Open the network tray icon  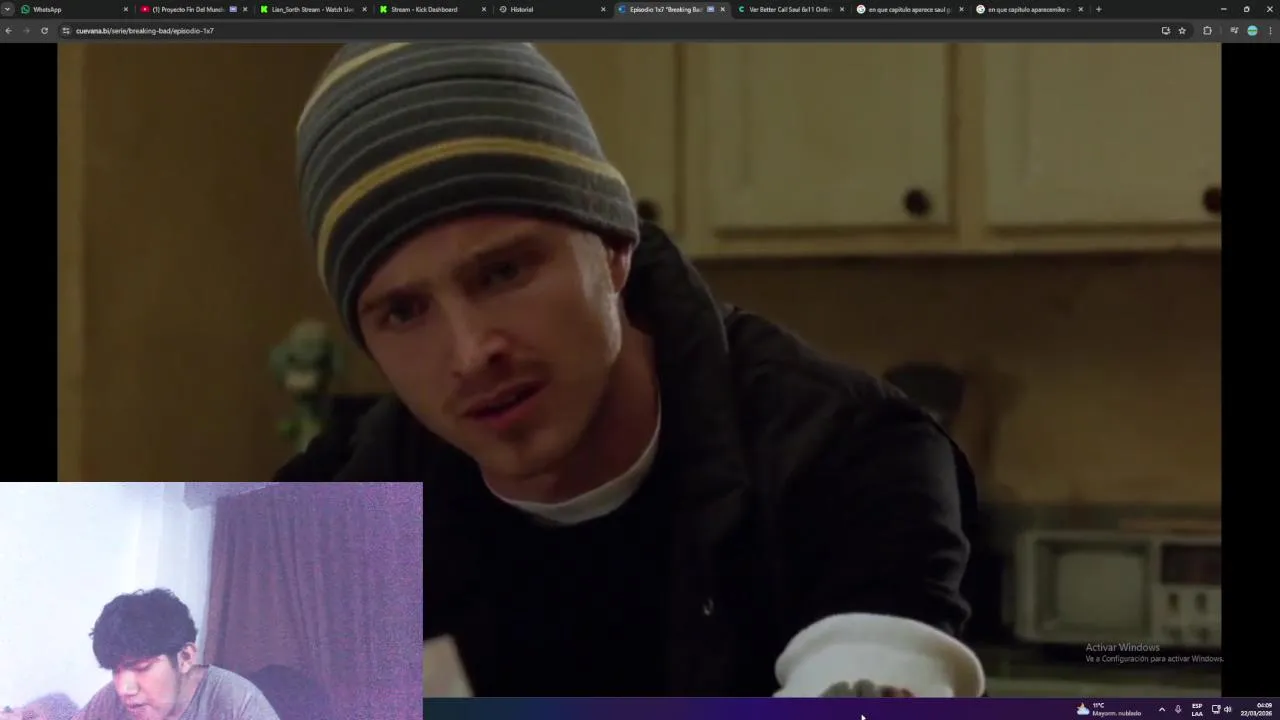tap(1216, 709)
